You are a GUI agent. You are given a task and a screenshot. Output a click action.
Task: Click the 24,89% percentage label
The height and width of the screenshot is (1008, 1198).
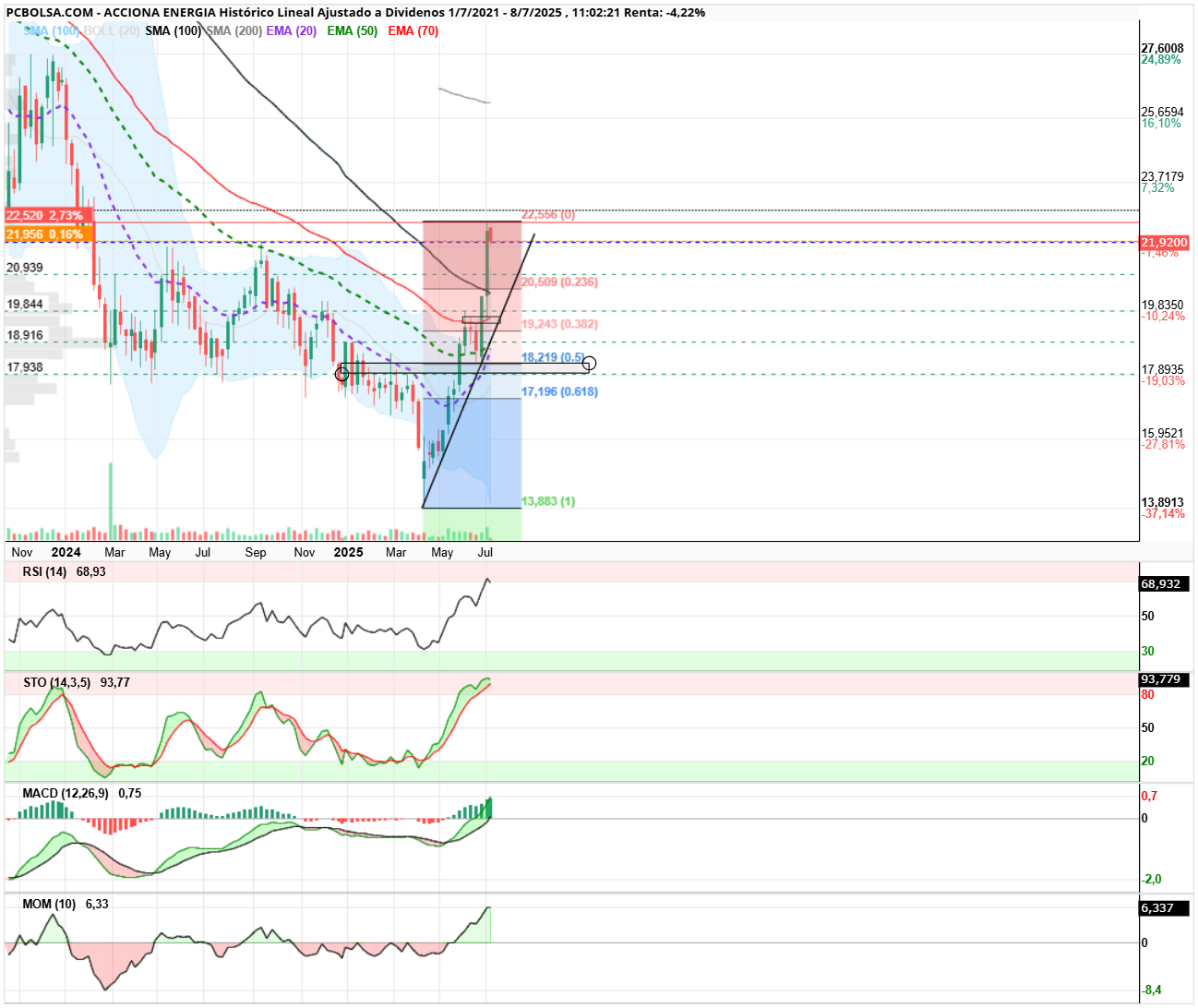(x=1161, y=59)
